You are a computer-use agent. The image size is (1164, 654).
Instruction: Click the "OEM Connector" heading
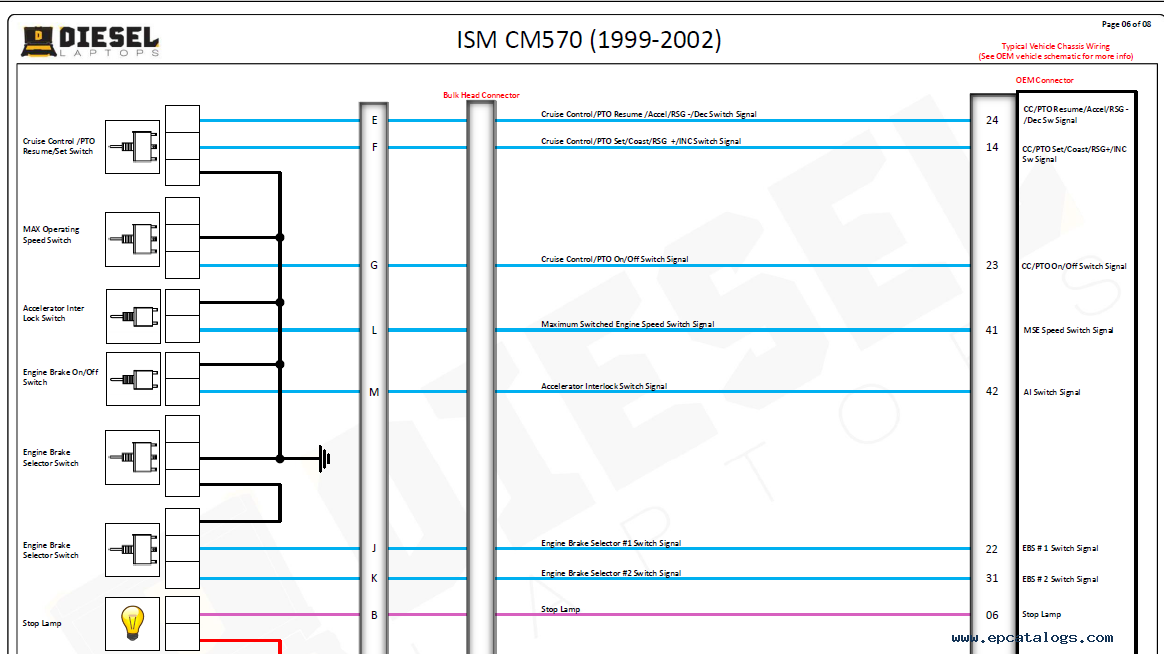tap(1044, 80)
